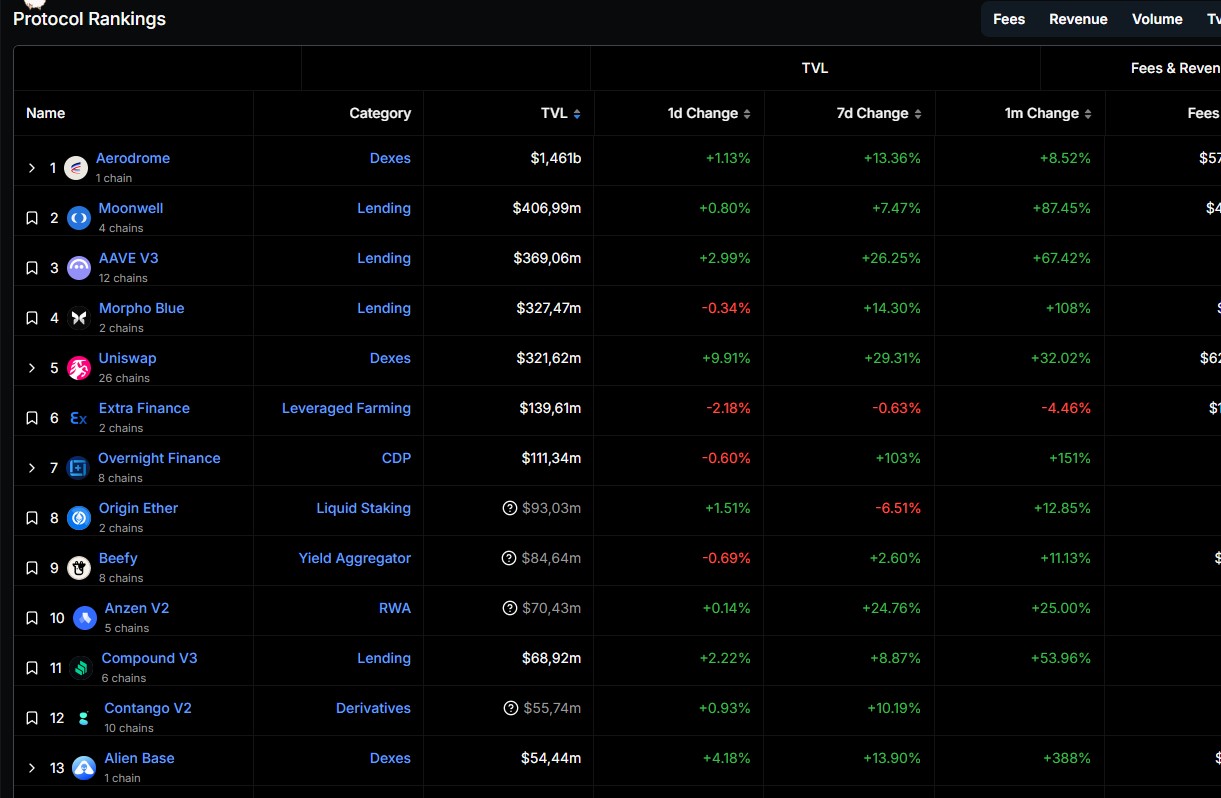
Task: Open the Morpho Blue protocol link
Action: click(142, 308)
